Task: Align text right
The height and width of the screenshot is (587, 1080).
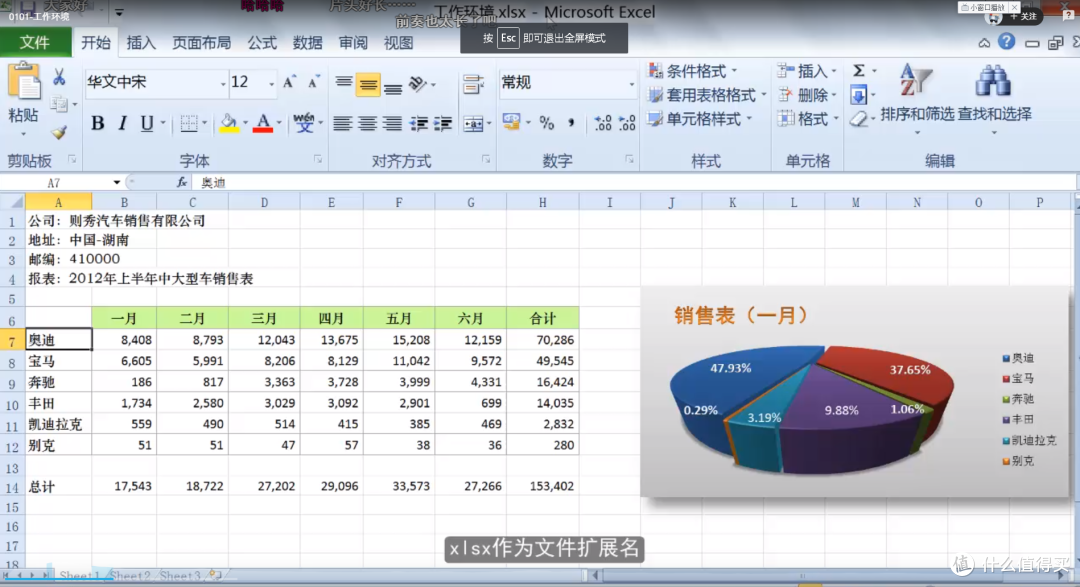Action: click(392, 123)
